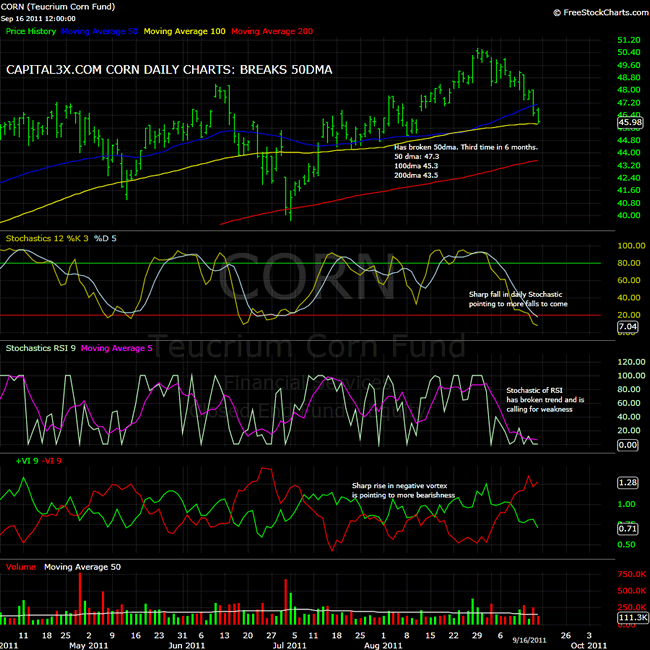
Task: Click the 'Has broken 50dma' annotation text
Action: tap(466, 147)
